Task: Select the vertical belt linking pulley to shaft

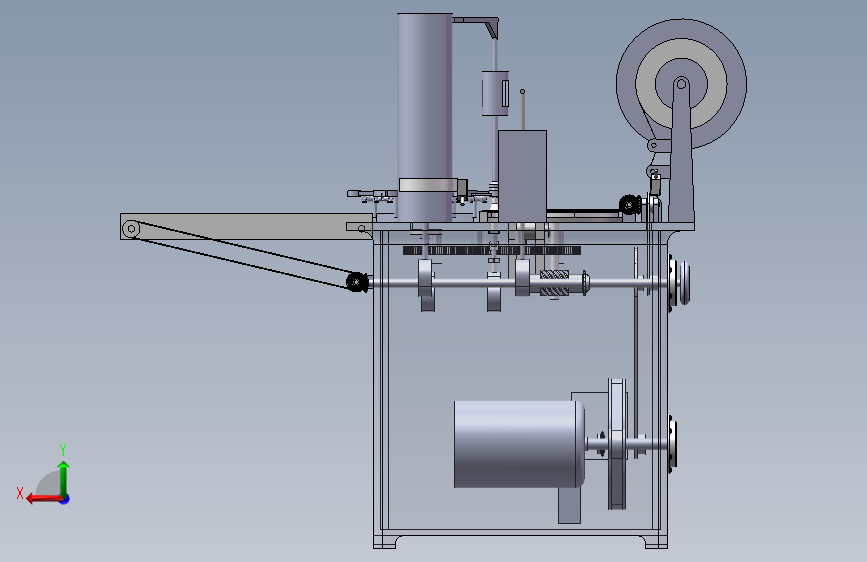Action: click(636, 351)
